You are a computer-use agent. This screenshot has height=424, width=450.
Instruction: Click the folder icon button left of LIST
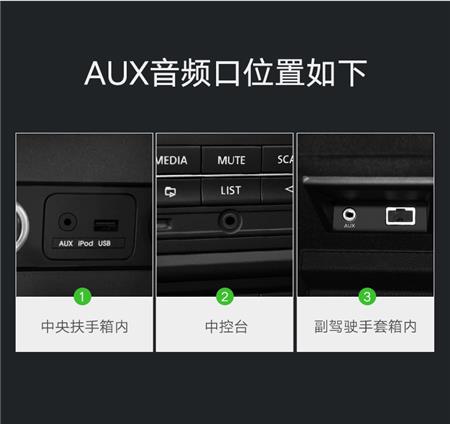coord(170,191)
